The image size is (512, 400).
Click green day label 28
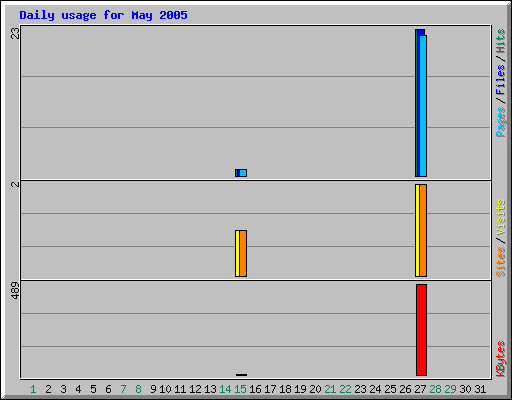point(435,389)
